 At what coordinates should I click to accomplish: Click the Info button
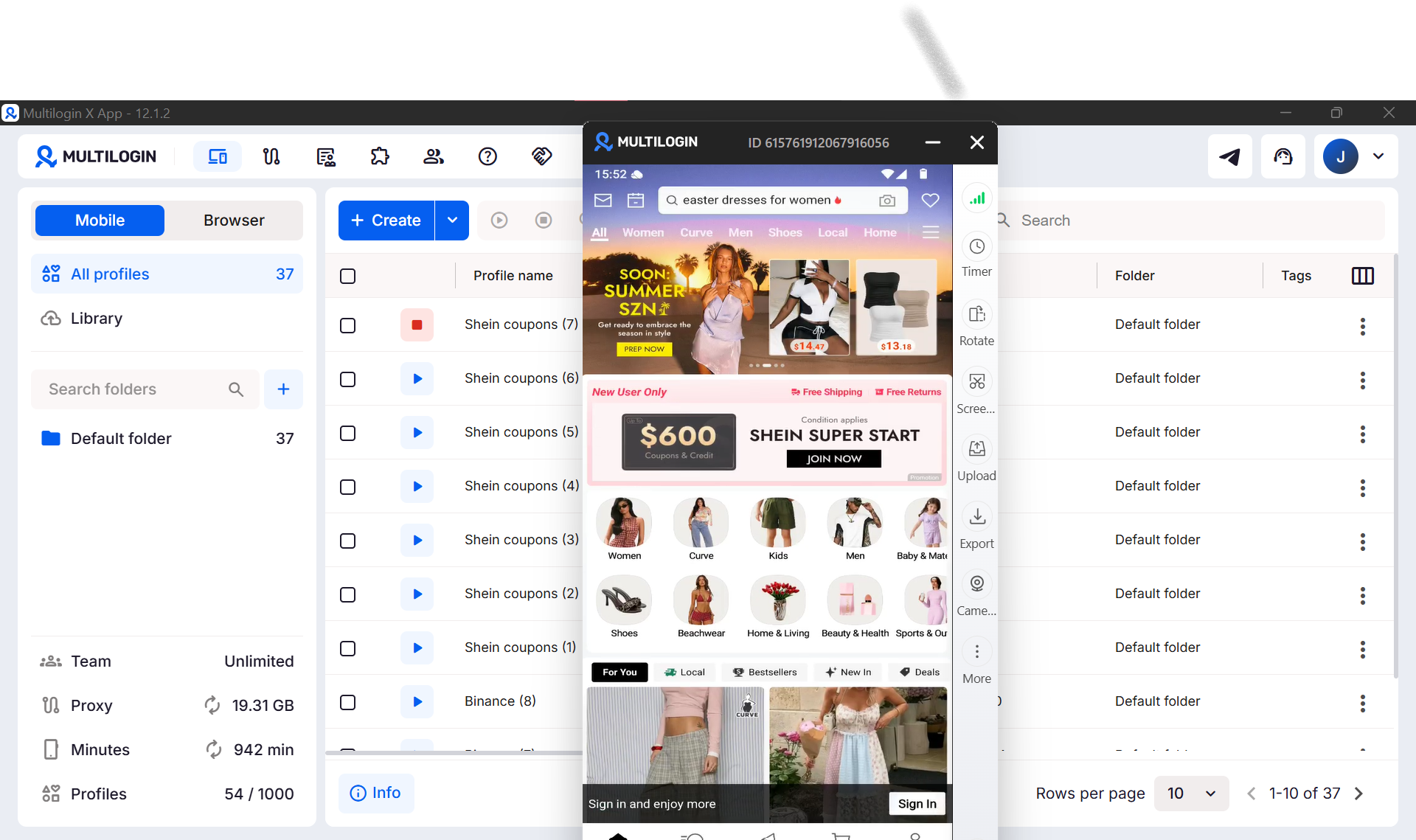375,793
